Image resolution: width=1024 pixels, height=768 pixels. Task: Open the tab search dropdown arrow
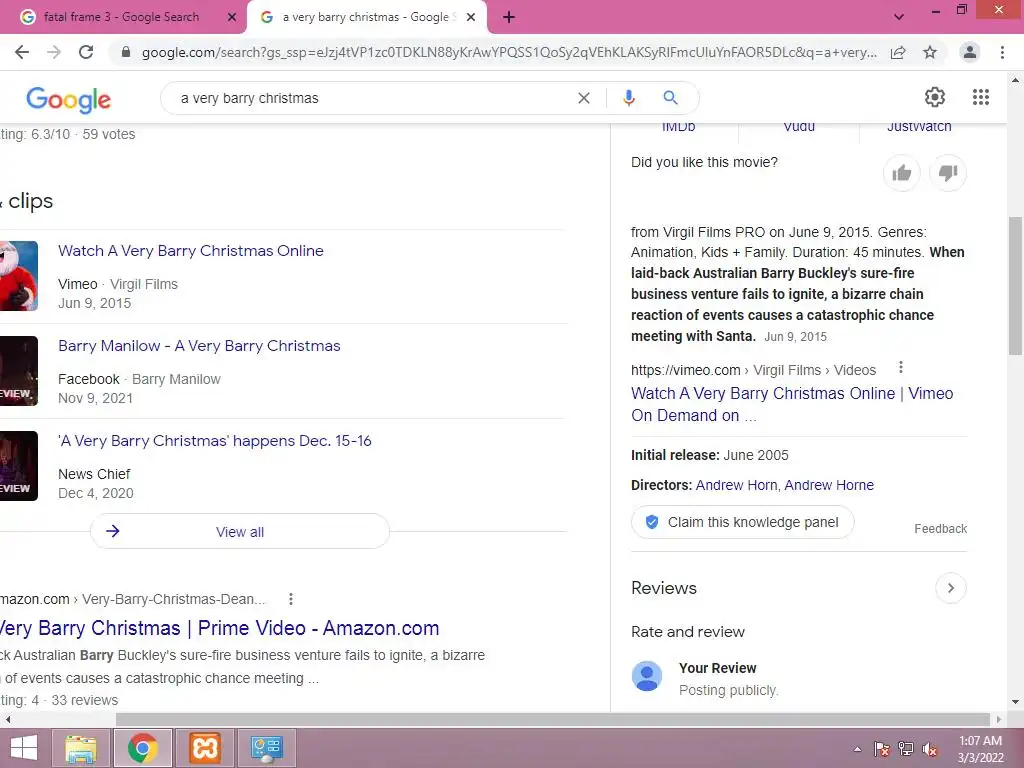point(899,17)
